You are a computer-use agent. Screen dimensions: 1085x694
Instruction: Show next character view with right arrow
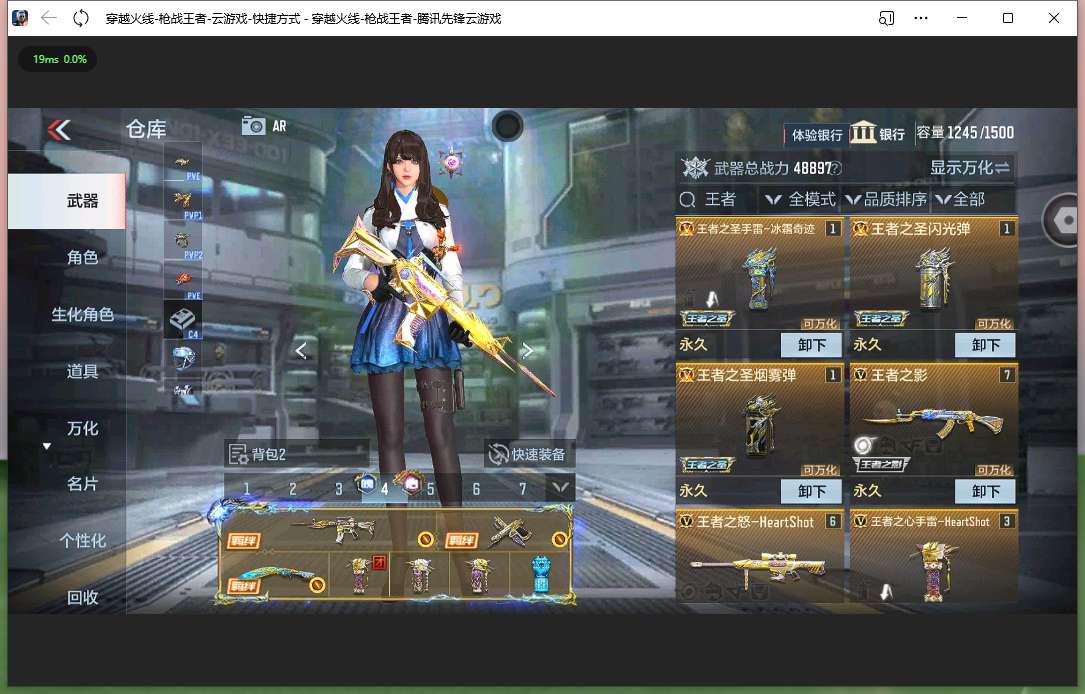click(x=527, y=351)
